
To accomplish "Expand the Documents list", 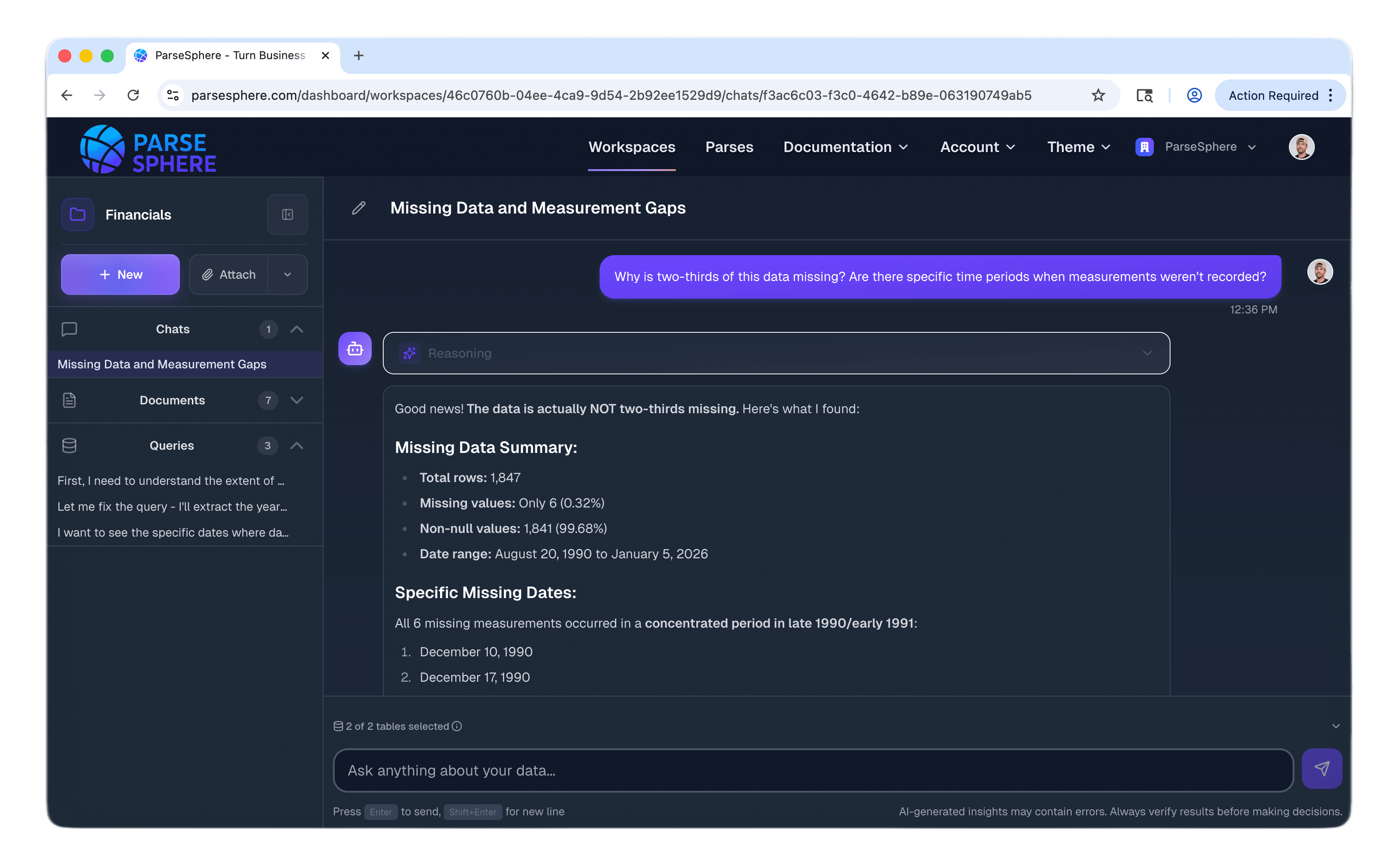I will [x=297, y=400].
